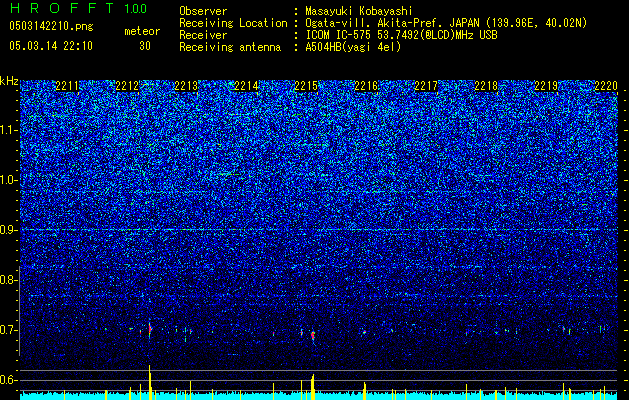Image resolution: width=629 pixels, height=400 pixels.
Task: Click the 1.1 kHz axis label
Action: click(x=9, y=130)
